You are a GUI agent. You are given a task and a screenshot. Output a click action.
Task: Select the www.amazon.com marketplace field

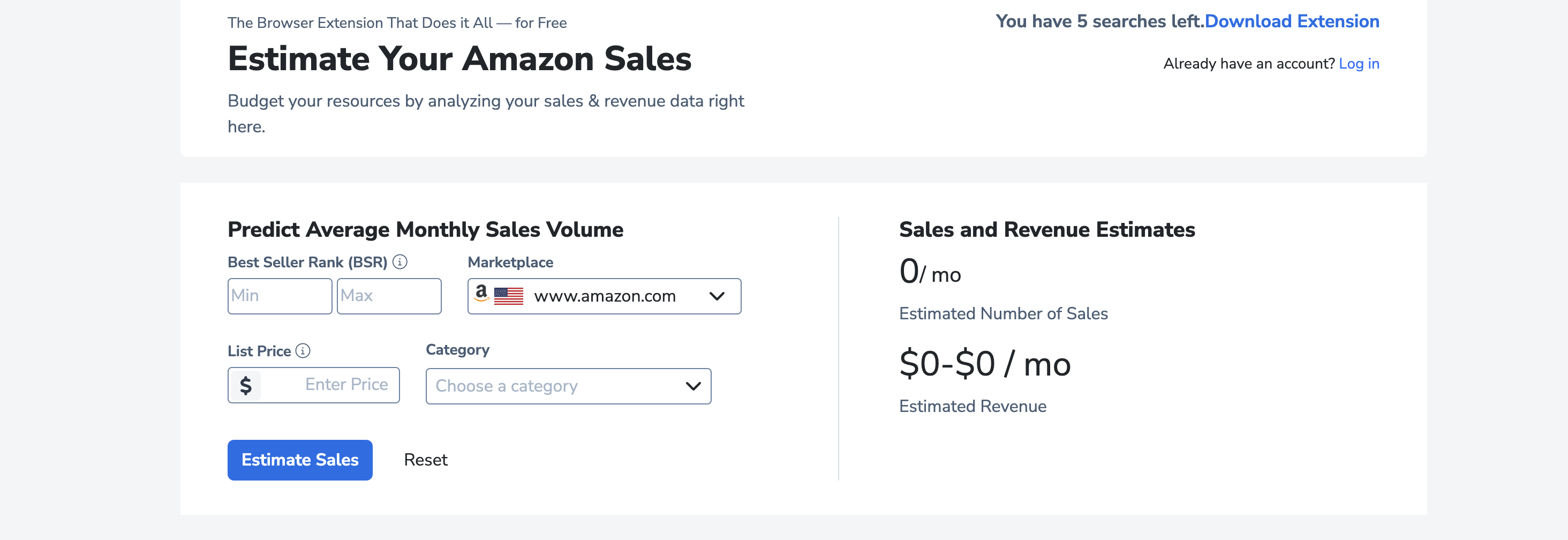[605, 296]
